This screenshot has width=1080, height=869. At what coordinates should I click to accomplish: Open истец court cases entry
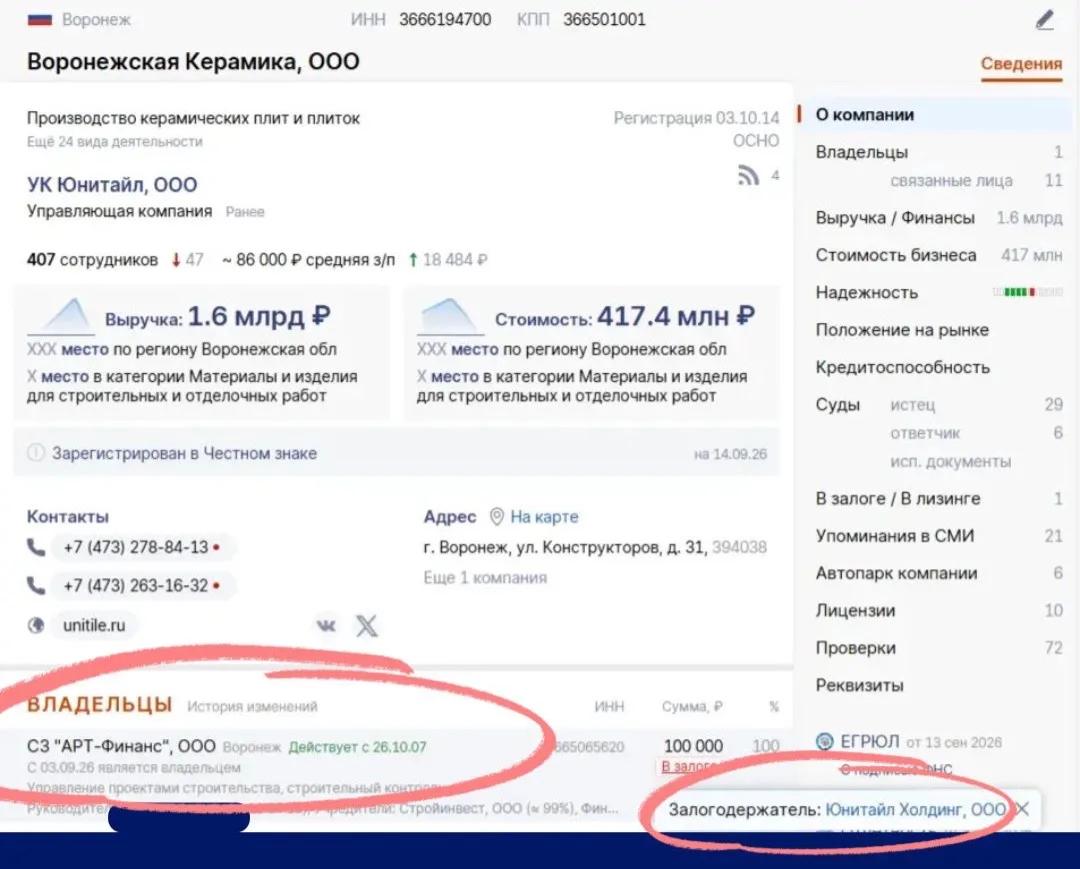(x=913, y=405)
